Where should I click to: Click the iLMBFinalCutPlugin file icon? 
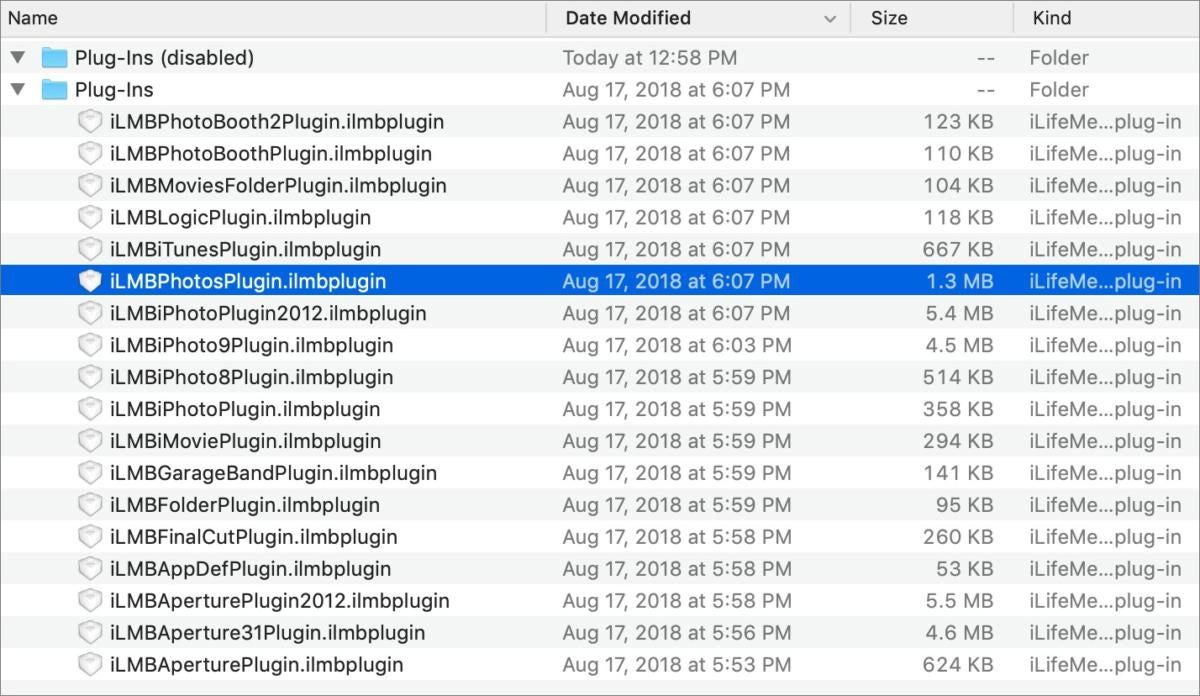(91, 537)
